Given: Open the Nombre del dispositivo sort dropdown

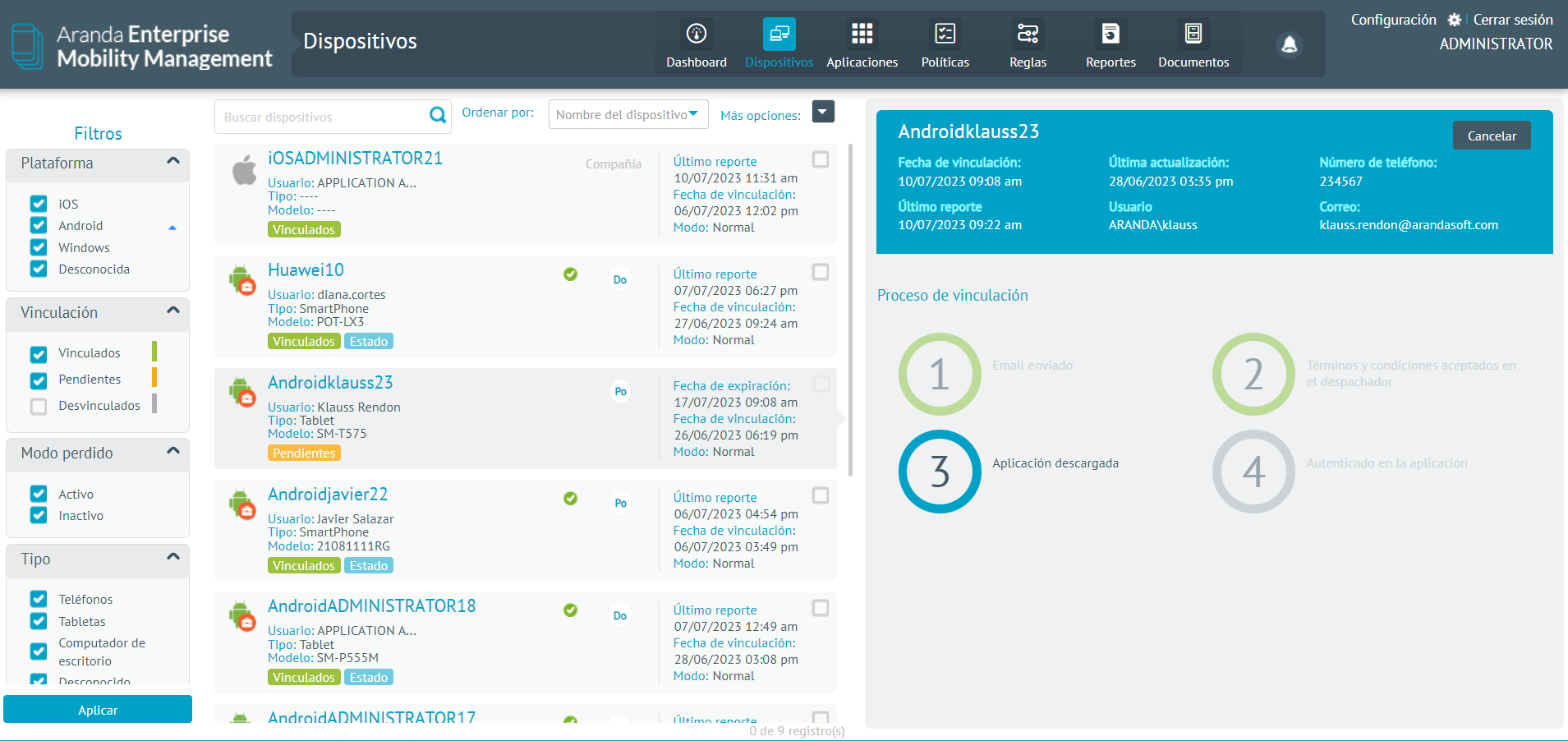Looking at the screenshot, I should [628, 114].
